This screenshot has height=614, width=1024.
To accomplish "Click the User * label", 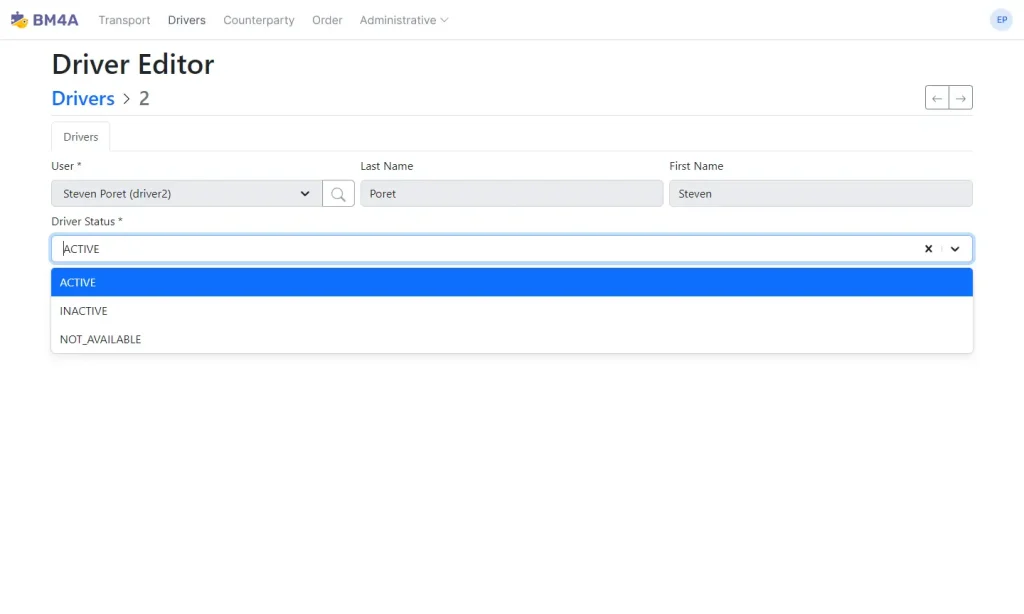I will click(x=66, y=166).
